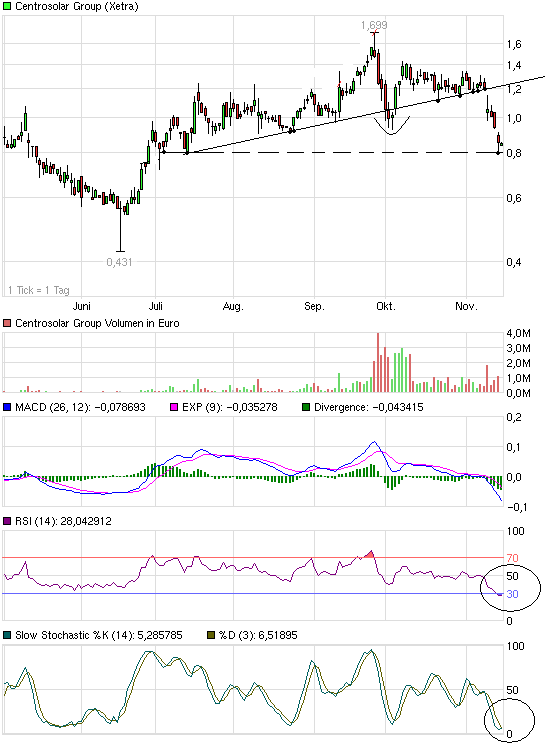Click the 1,4 price axis label

pos(514,65)
